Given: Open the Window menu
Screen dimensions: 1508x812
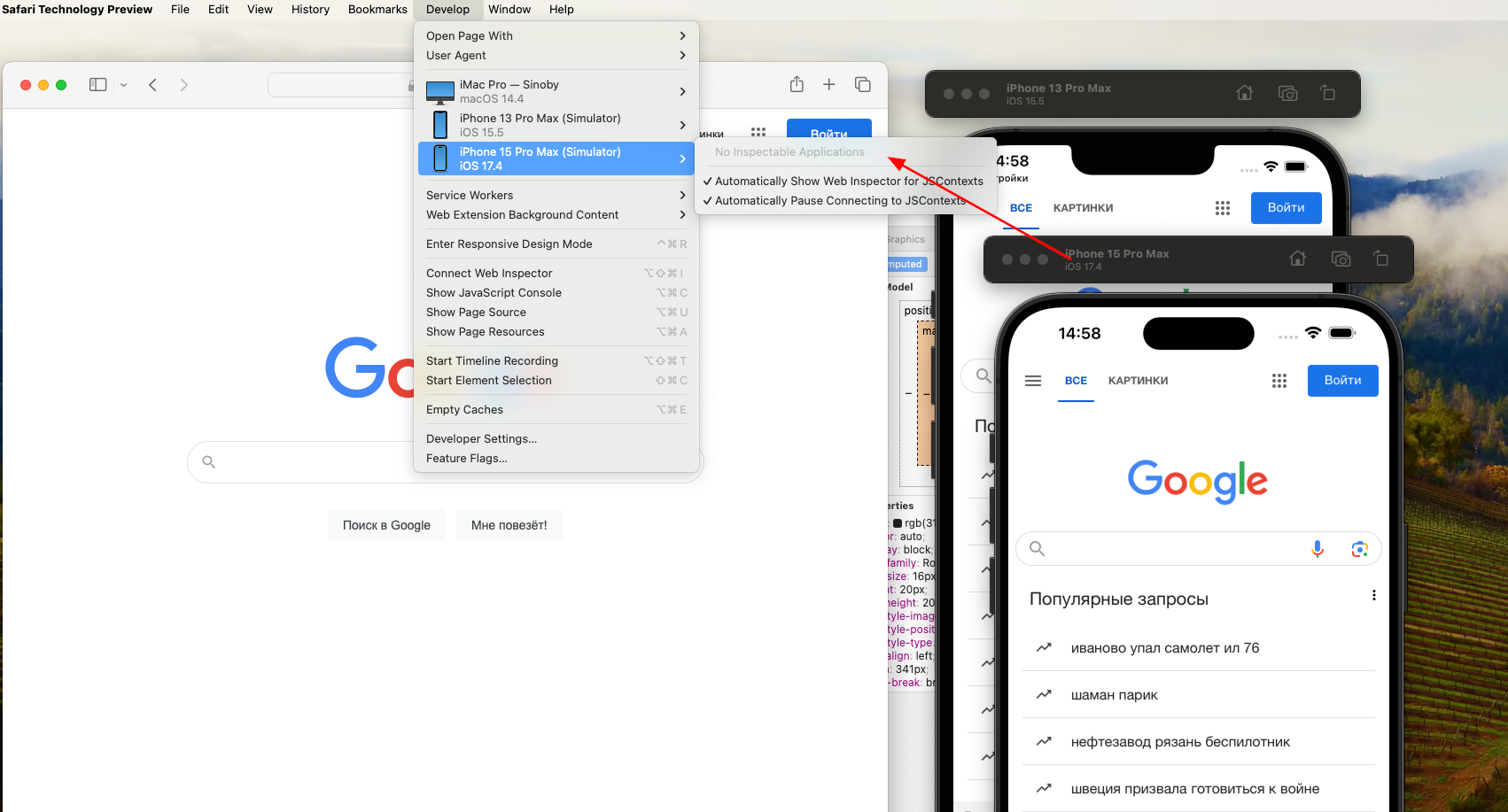Looking at the screenshot, I should click(509, 10).
